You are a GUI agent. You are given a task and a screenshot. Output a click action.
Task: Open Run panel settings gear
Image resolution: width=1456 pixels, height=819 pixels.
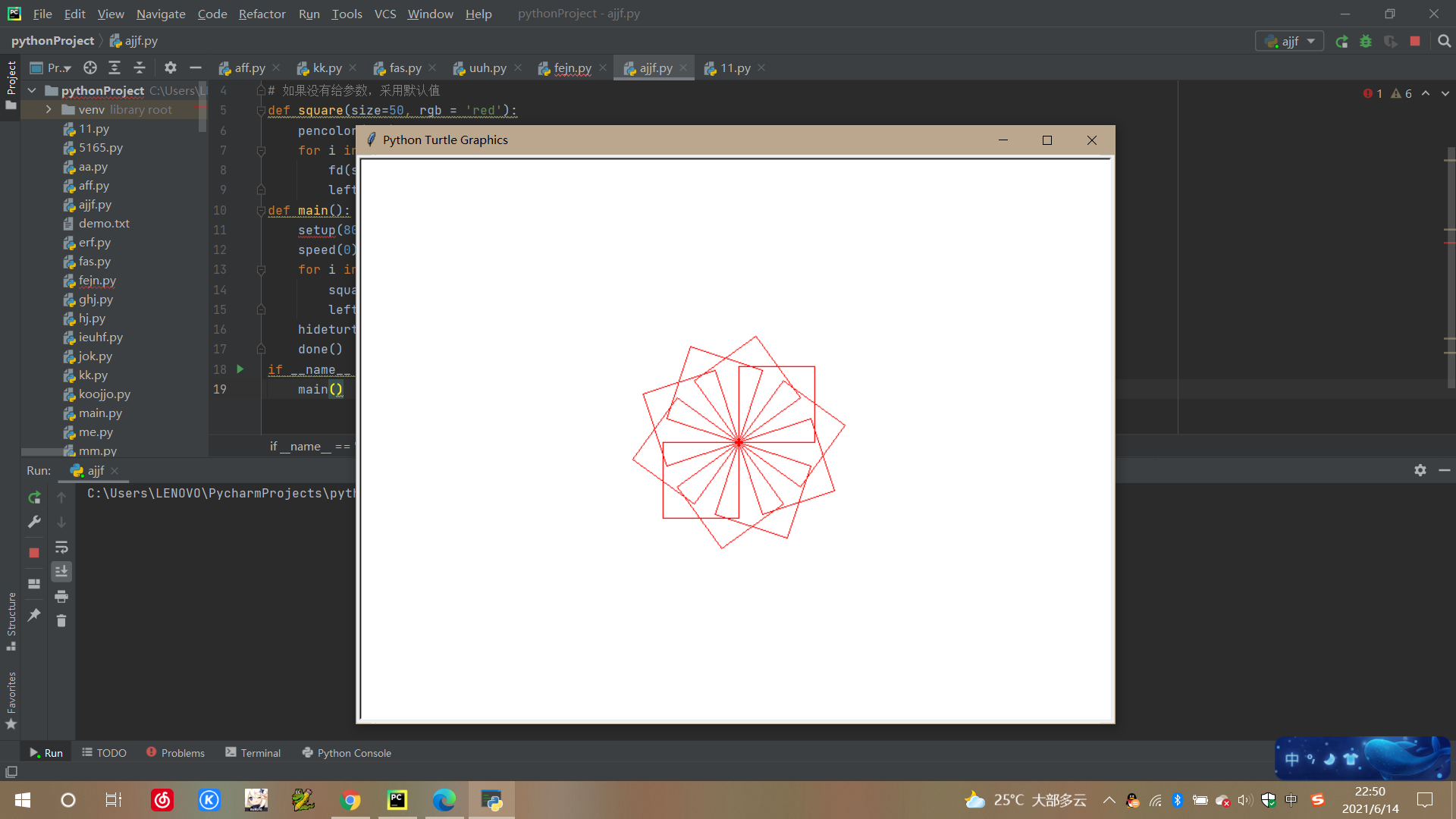1420,470
